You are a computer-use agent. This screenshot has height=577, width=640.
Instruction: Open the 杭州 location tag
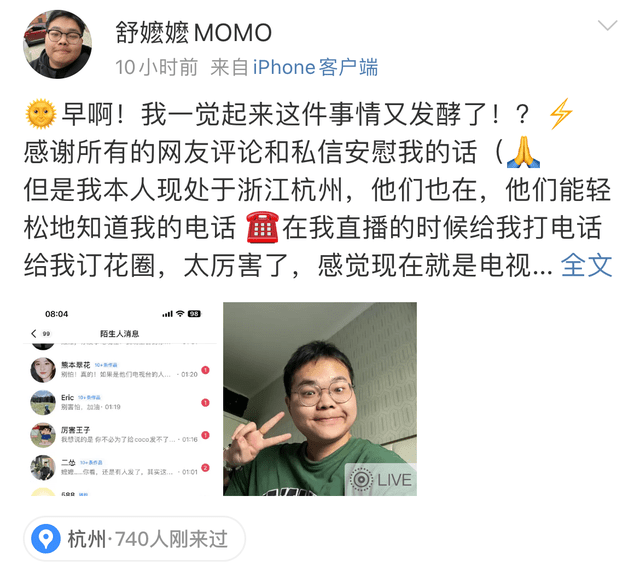click(x=135, y=539)
